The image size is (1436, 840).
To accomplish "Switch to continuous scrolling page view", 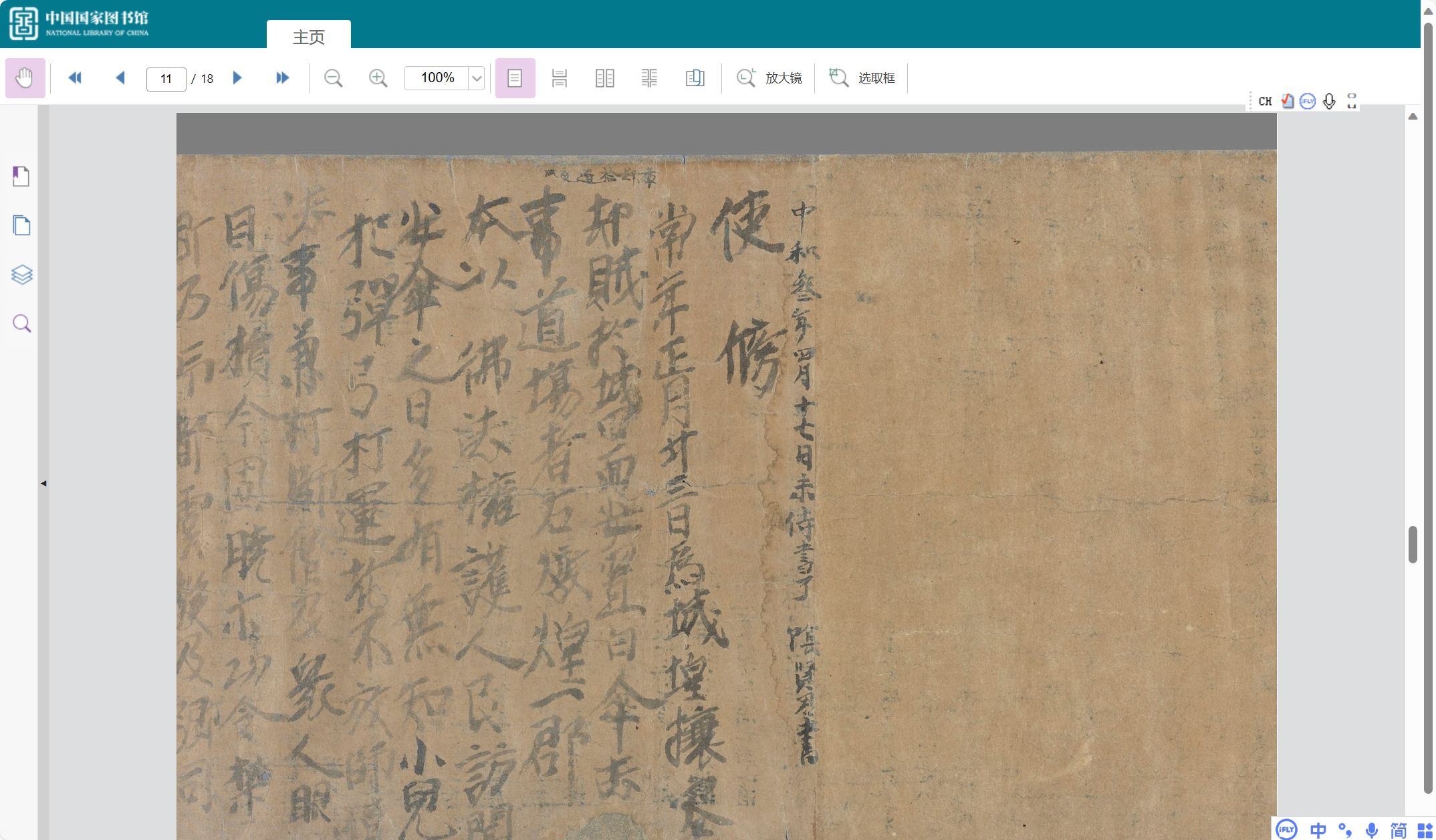I will (x=560, y=78).
